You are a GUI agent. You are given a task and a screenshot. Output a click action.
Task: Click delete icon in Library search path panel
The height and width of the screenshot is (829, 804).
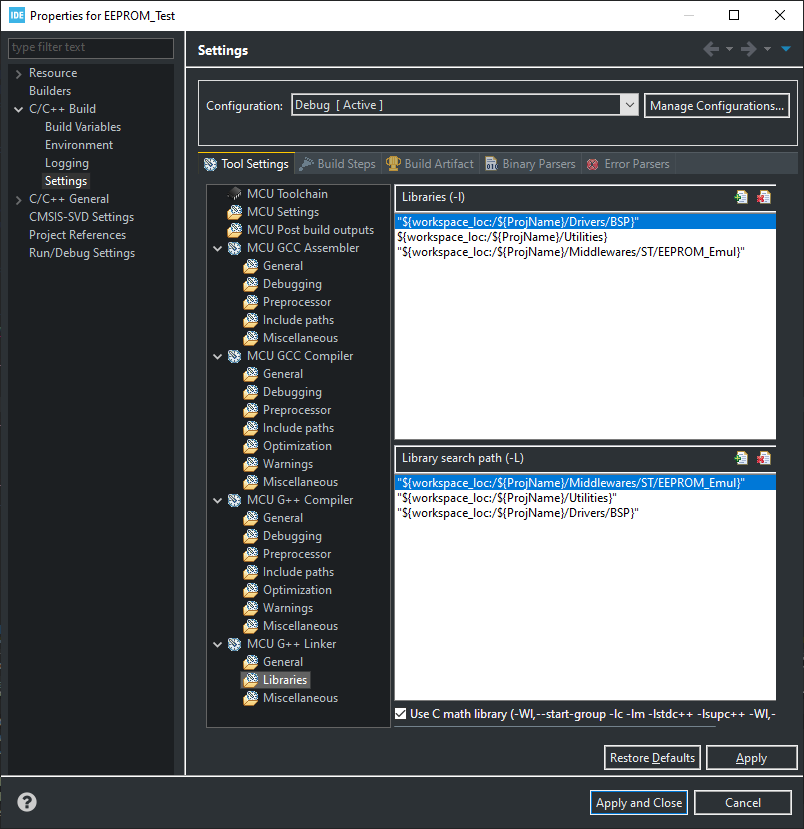tap(763, 458)
